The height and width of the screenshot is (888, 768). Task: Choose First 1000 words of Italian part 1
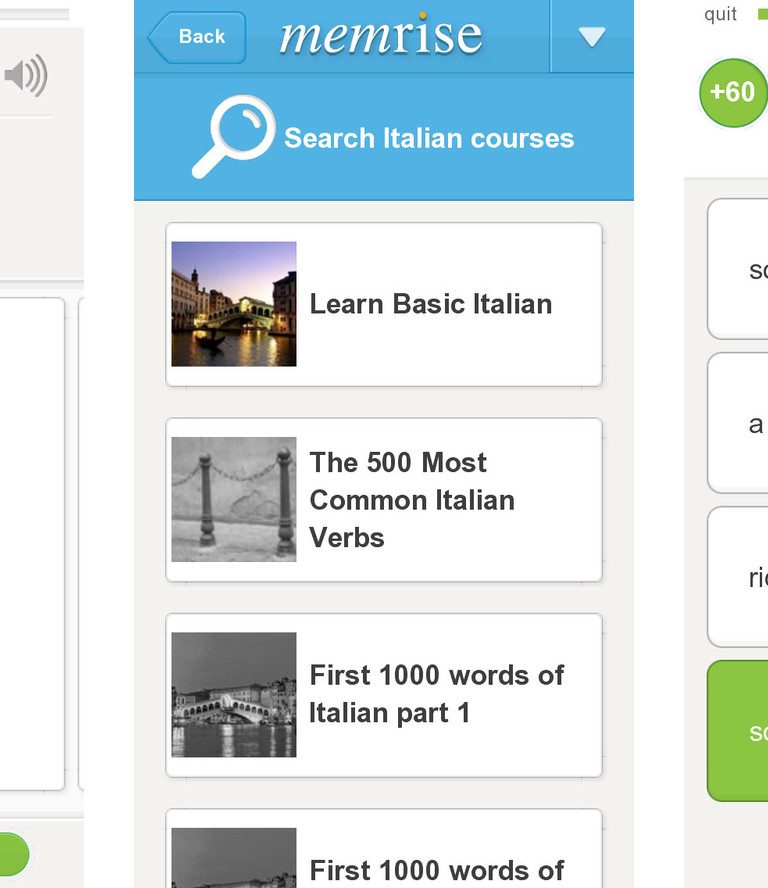click(x=436, y=694)
